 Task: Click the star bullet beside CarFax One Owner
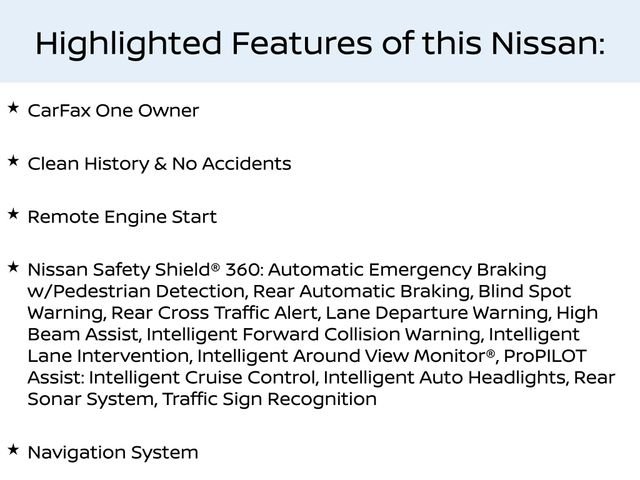[13, 106]
